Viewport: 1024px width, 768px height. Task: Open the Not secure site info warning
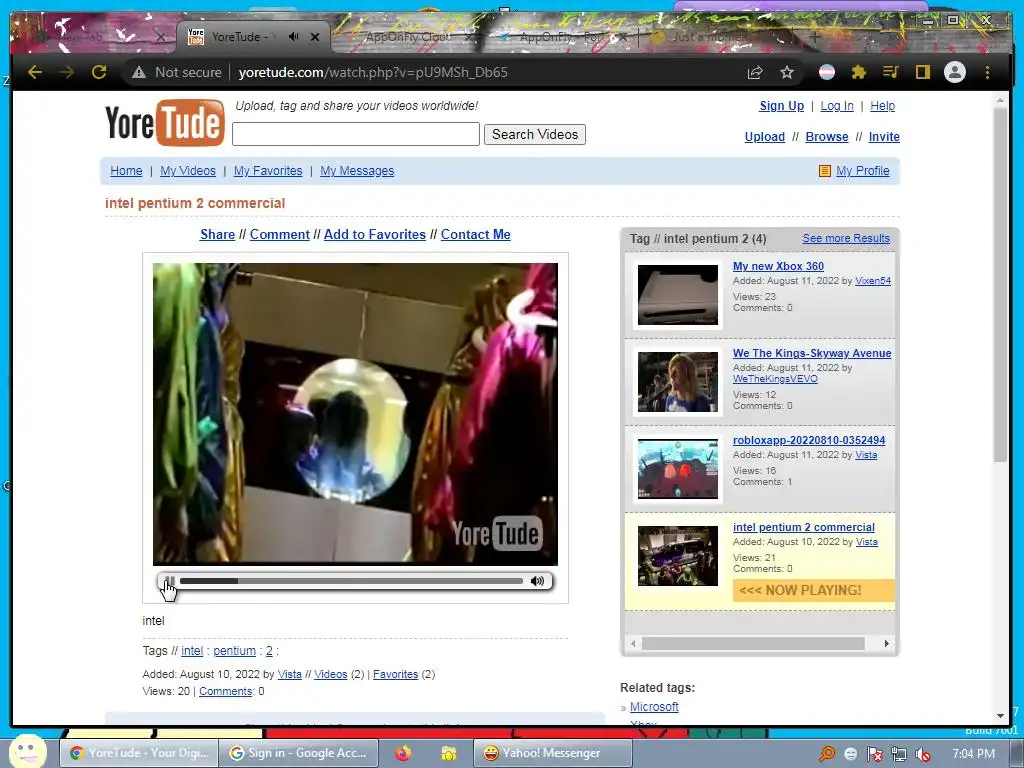pos(176,72)
